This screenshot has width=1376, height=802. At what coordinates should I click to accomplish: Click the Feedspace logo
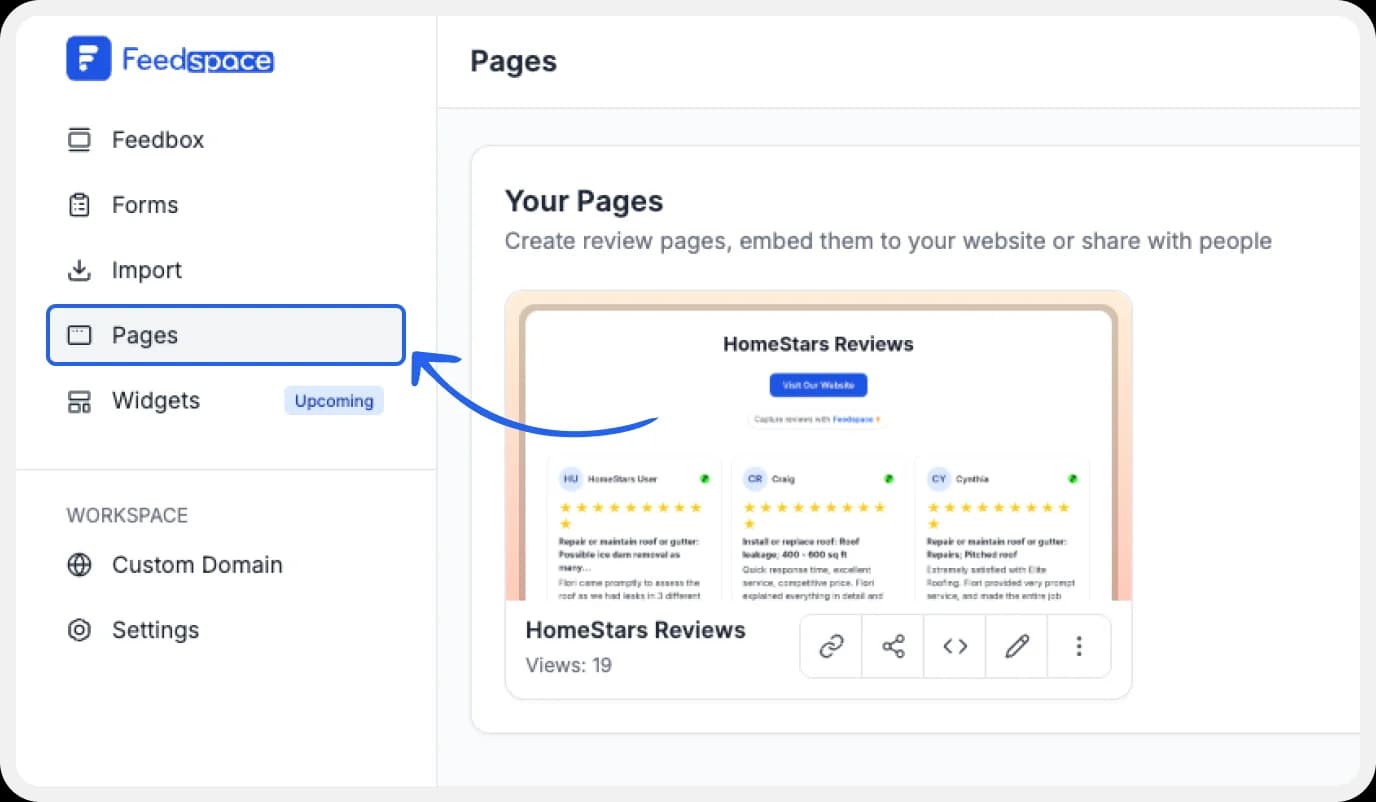[x=169, y=58]
